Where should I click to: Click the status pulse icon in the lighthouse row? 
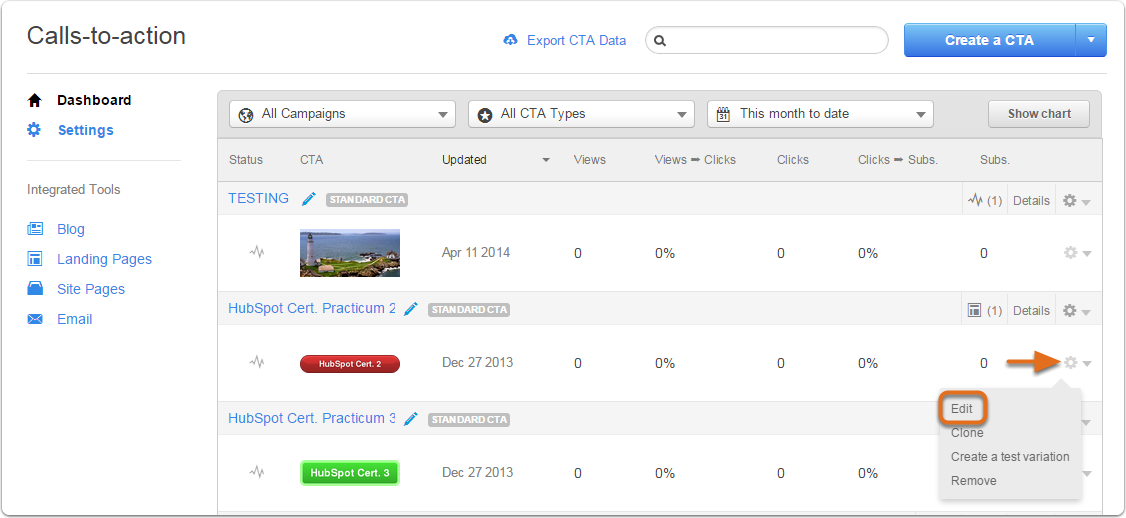pyautogui.click(x=257, y=252)
